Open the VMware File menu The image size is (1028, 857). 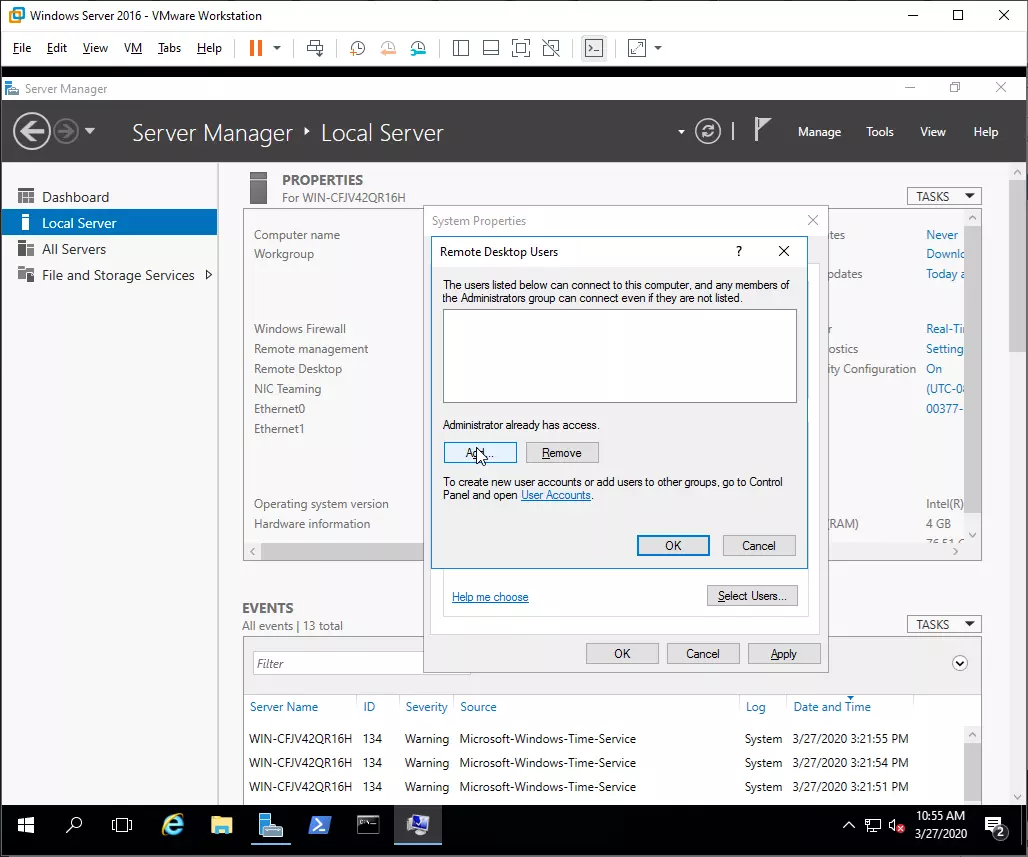point(22,48)
